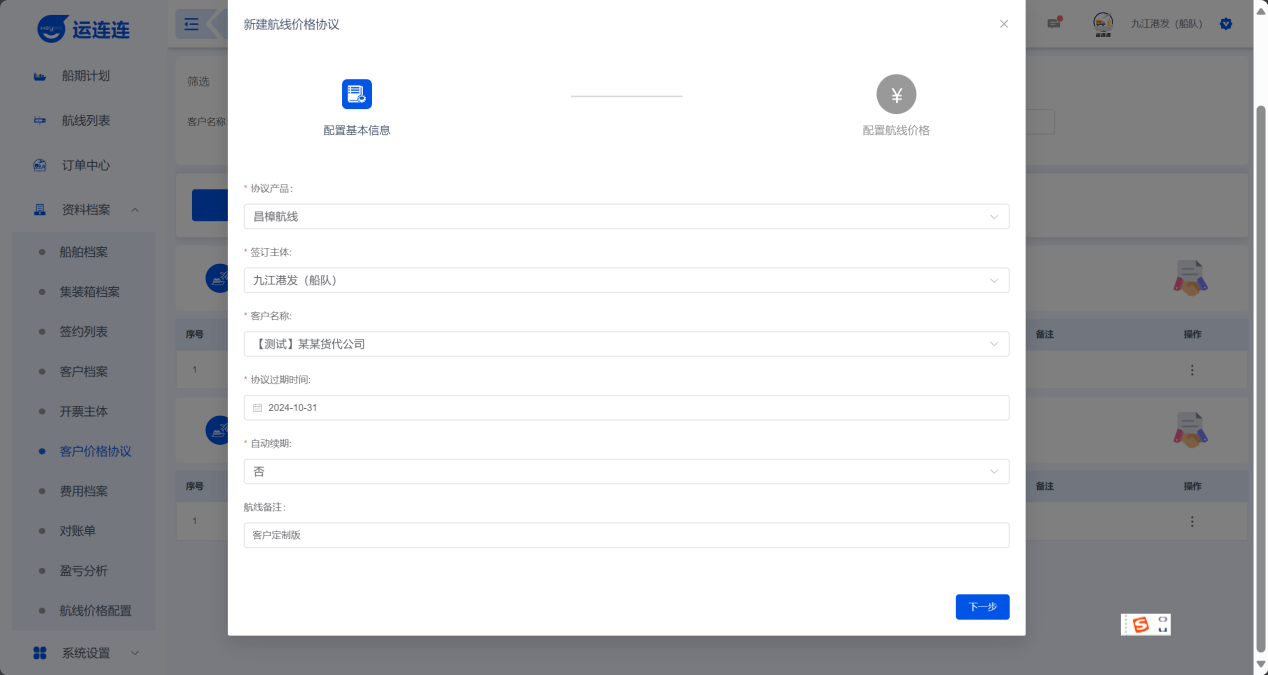Image resolution: width=1268 pixels, height=675 pixels.
Task: Click the user avatar in the header
Action: 1103,24
